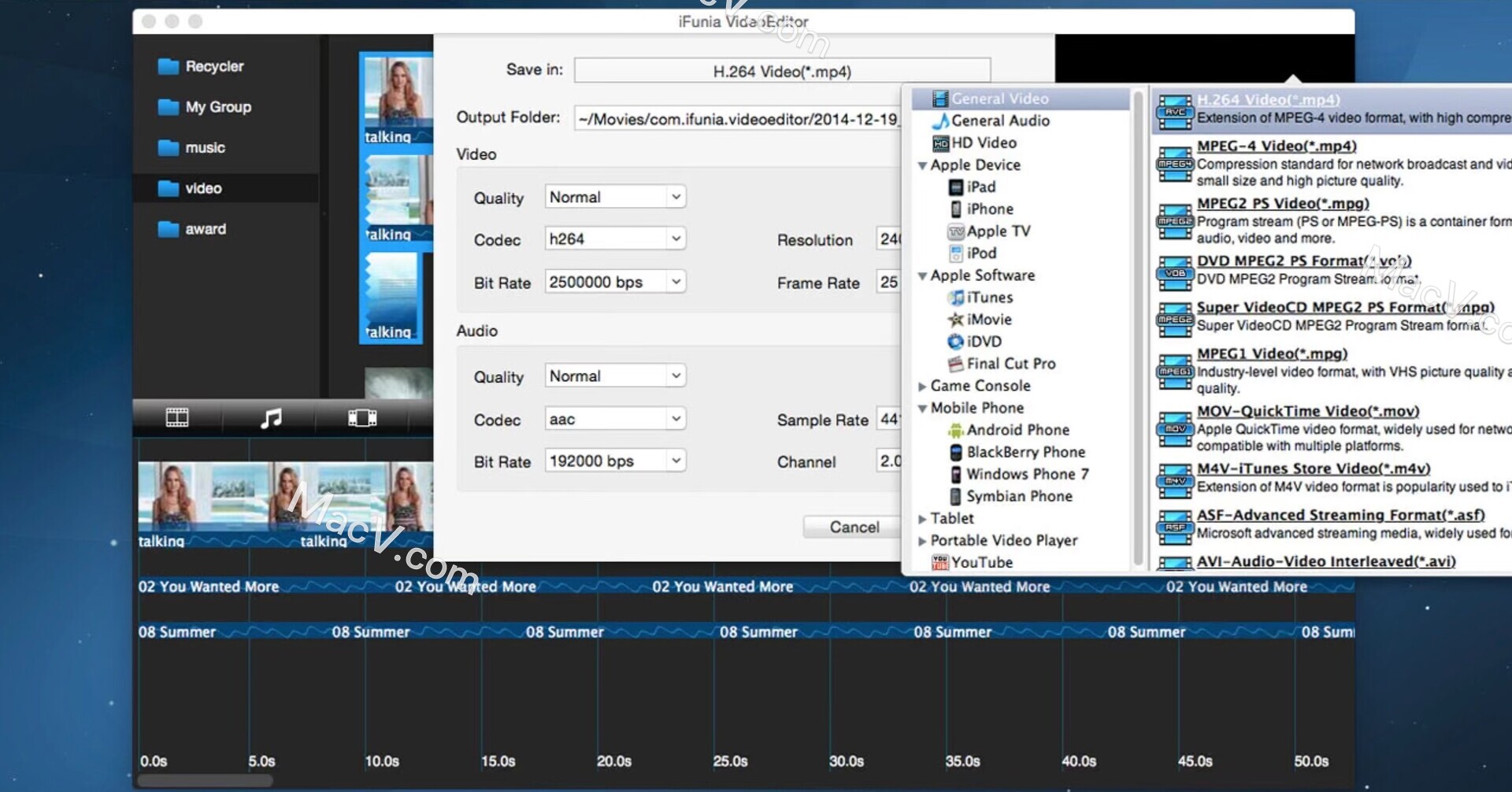Click the Sample Rate value field
This screenshot has width=1512, height=792.
[x=889, y=419]
